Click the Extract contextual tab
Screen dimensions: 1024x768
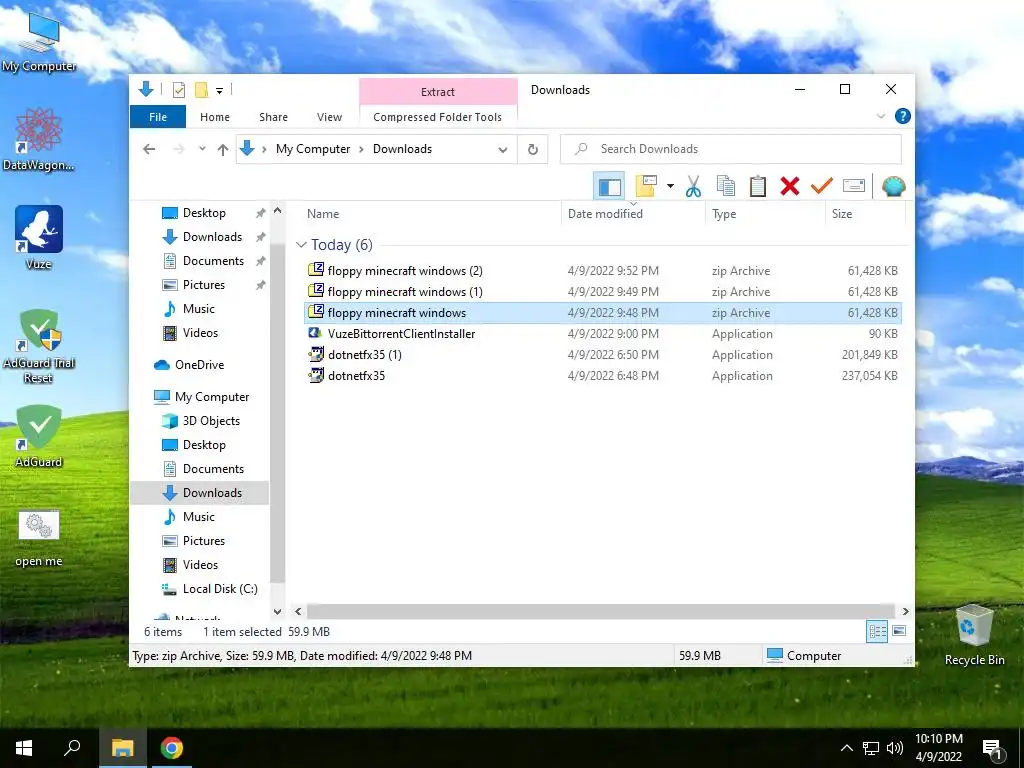point(438,92)
